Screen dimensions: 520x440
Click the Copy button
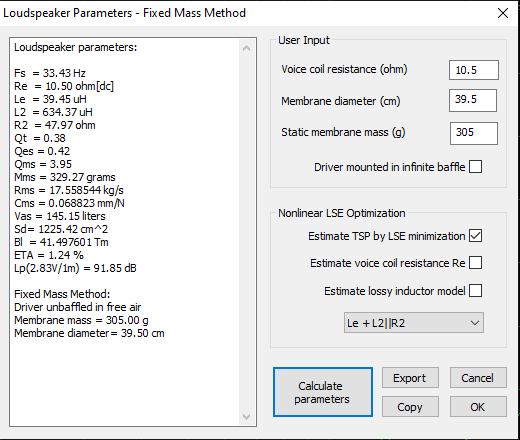pos(410,406)
